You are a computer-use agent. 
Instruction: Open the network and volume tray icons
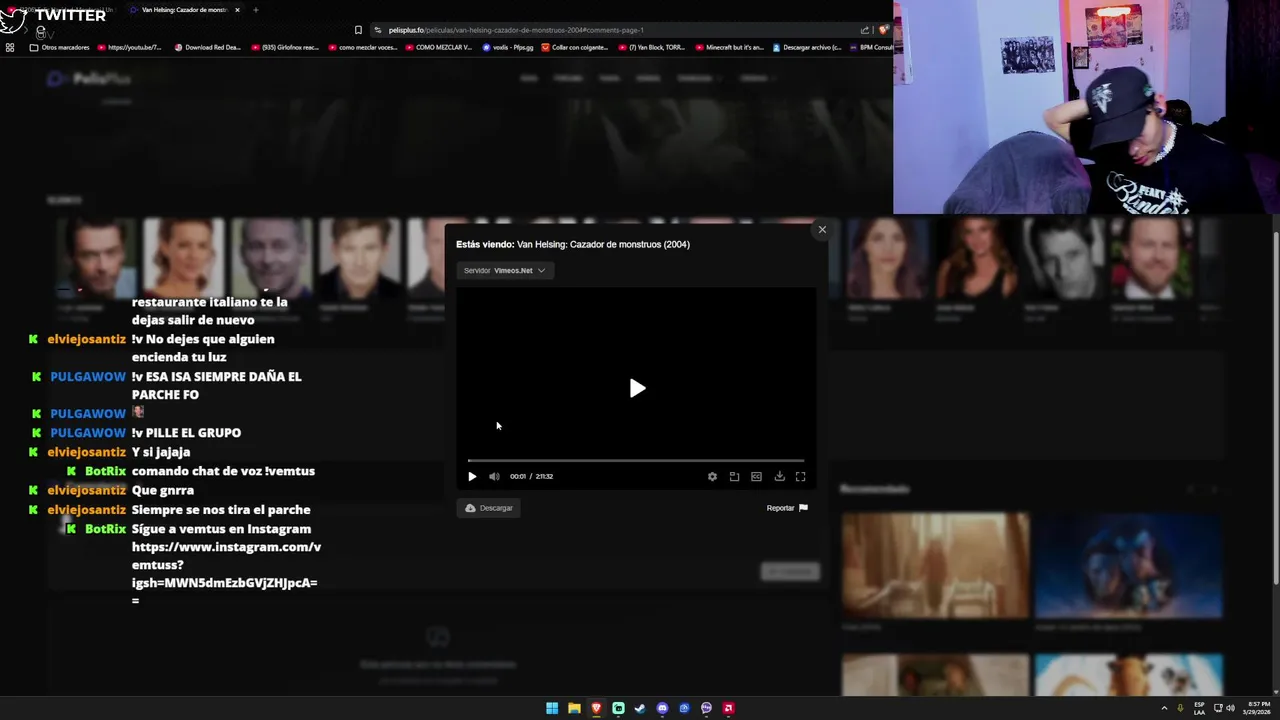1224,708
